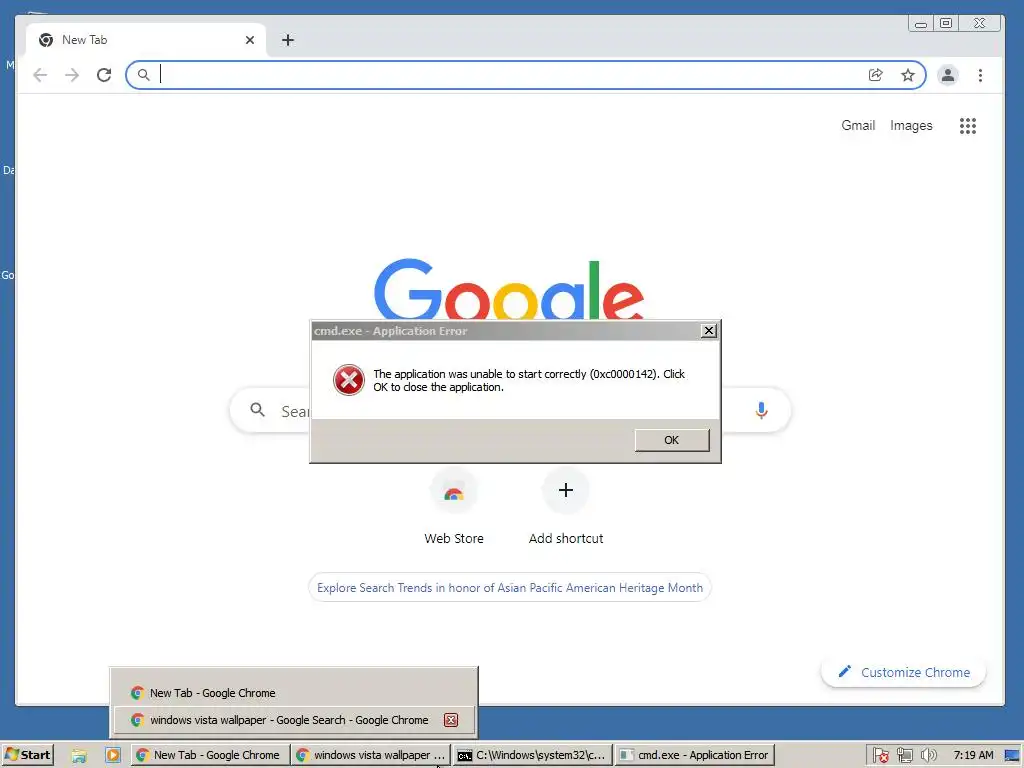The height and width of the screenshot is (768, 1024).
Task: Click the Google search input box
Action: pyautogui.click(x=509, y=410)
